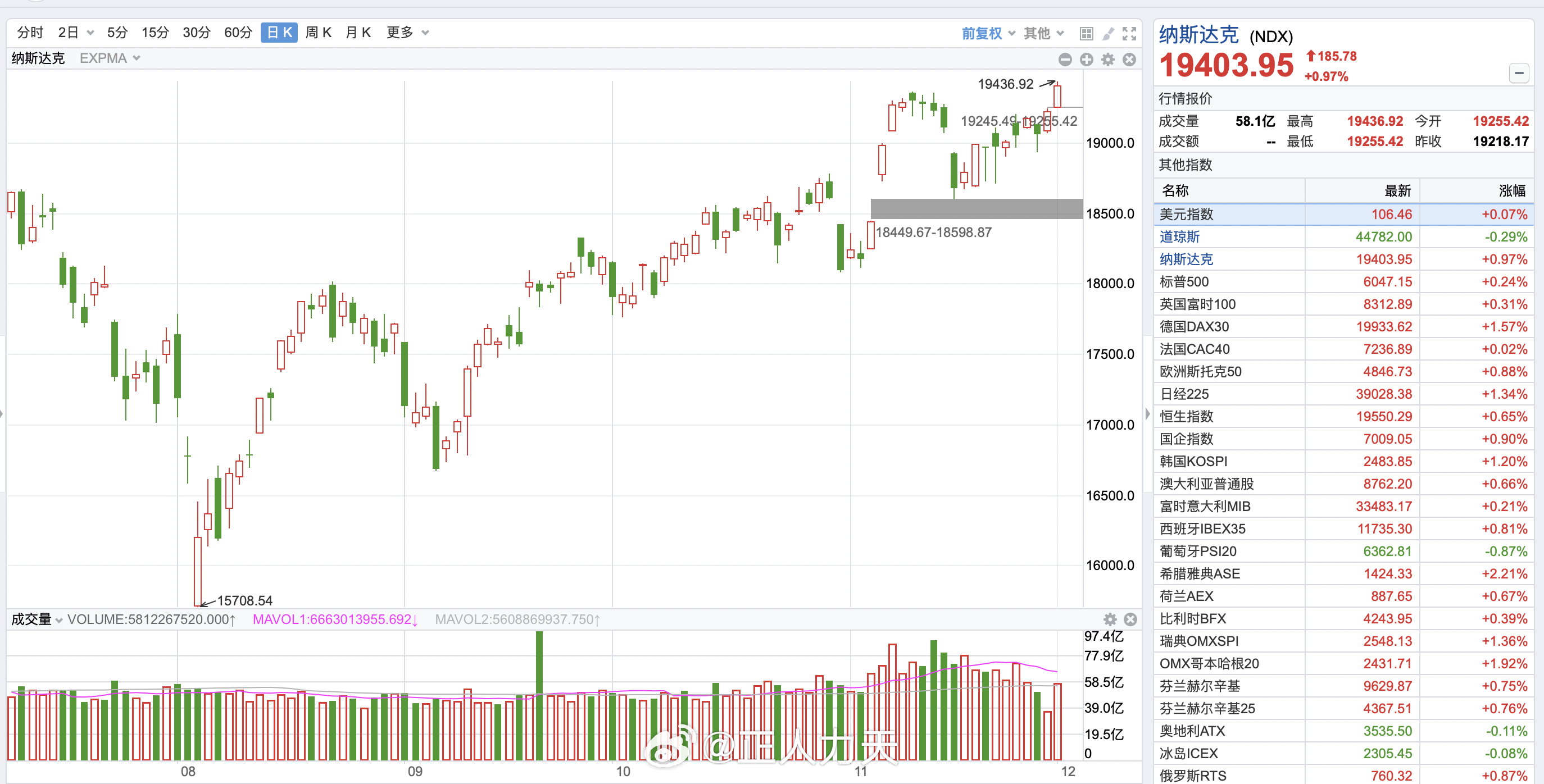Select the 德国DAX30 row

click(1343, 326)
